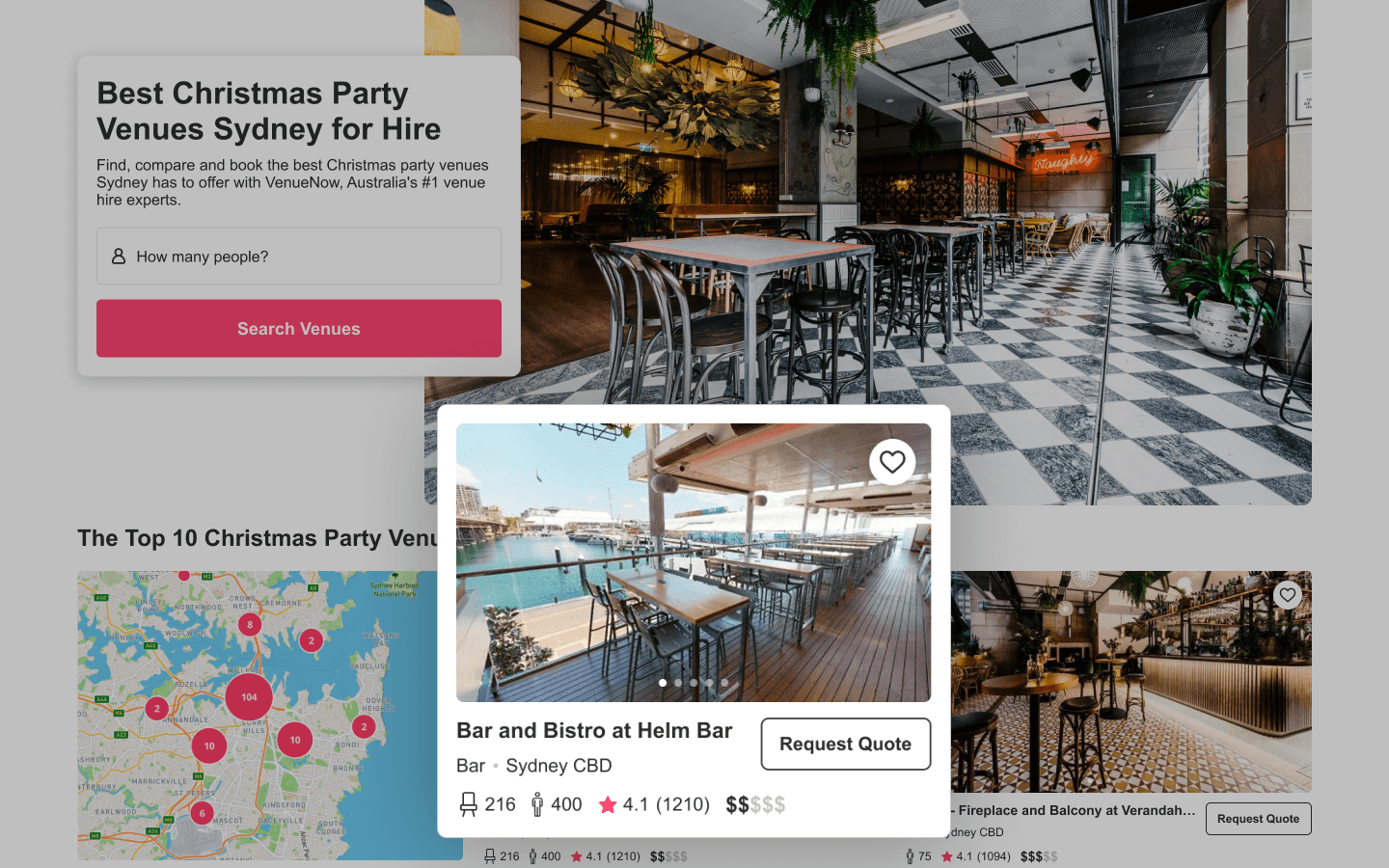
Task: Click the map cluster marked 6
Action: click(x=202, y=813)
